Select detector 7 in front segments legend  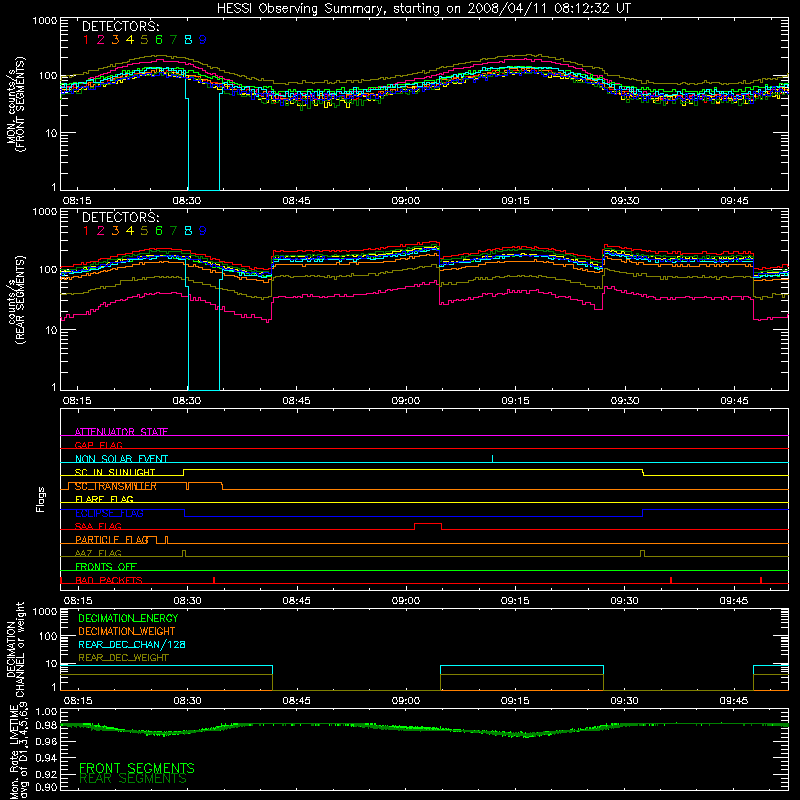(173, 40)
